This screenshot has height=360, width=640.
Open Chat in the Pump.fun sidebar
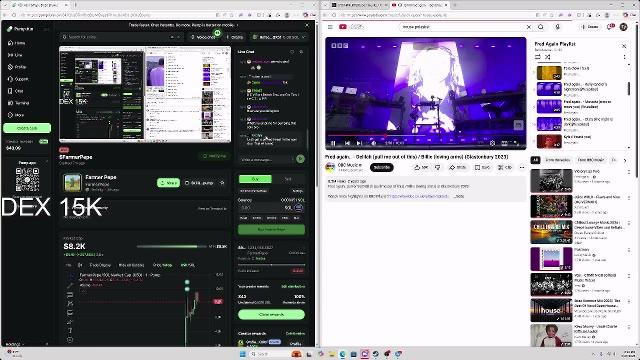click(16, 91)
